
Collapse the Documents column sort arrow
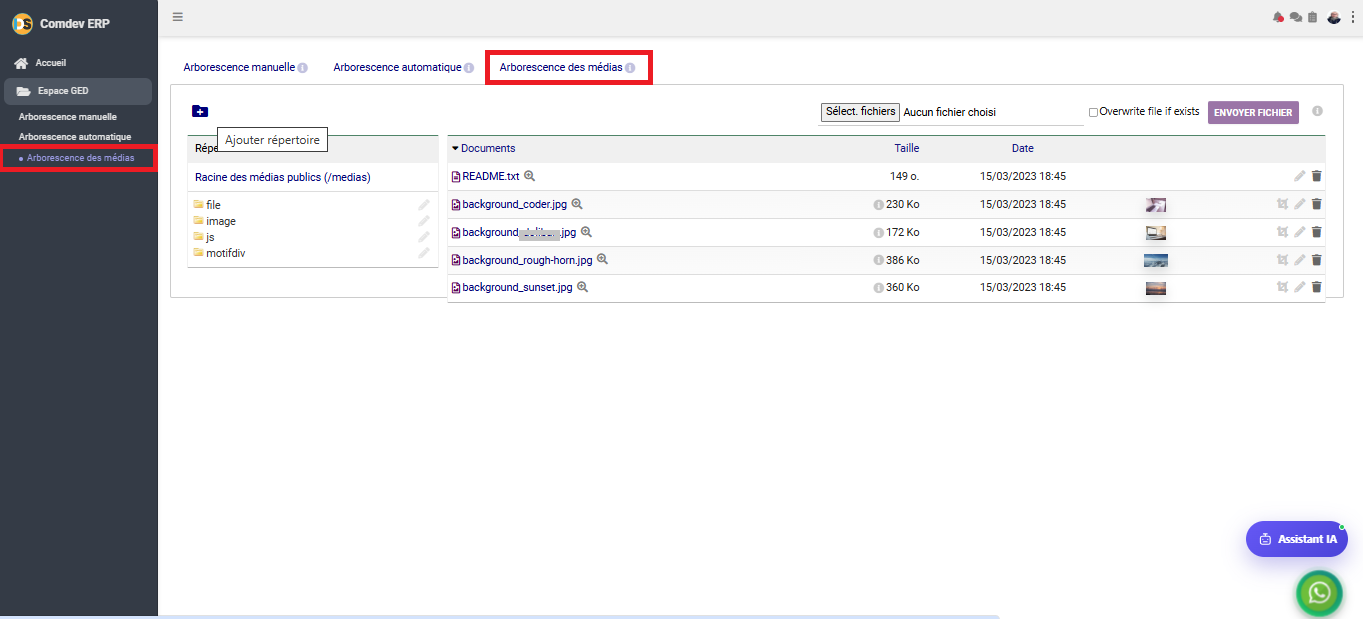(455, 148)
